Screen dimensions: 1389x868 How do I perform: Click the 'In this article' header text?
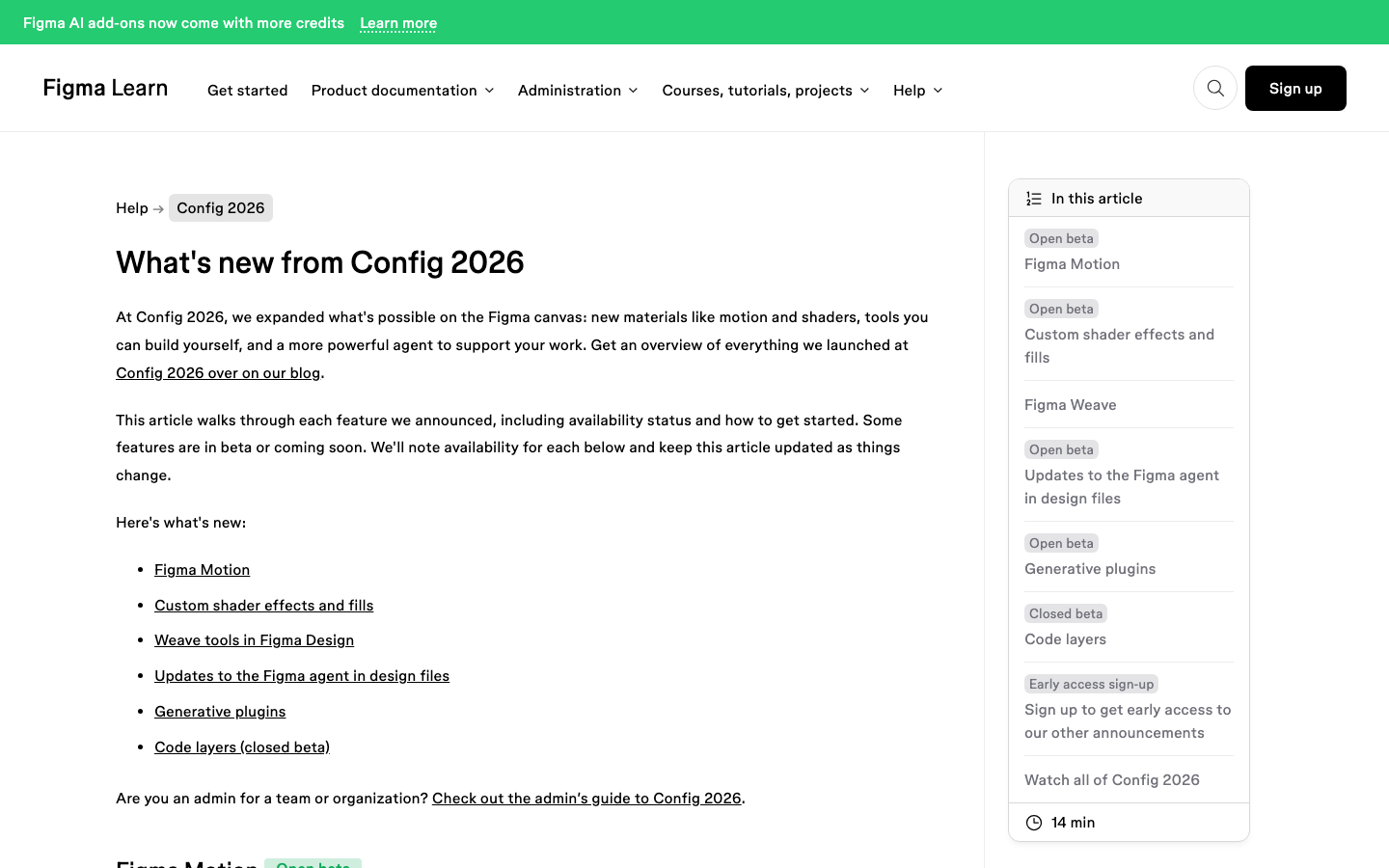pos(1097,198)
